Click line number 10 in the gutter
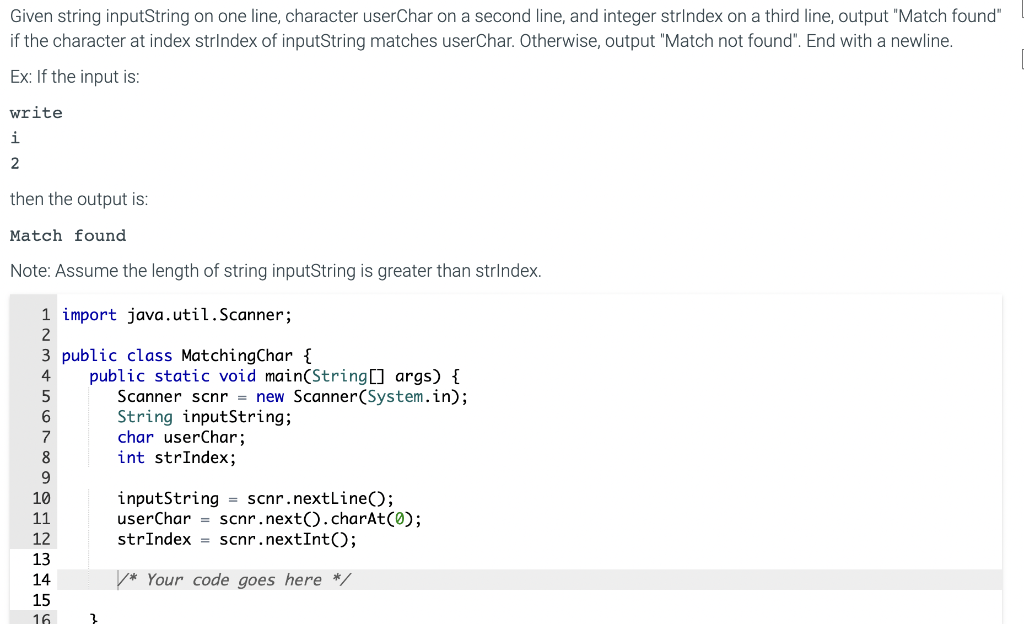This screenshot has width=1024, height=624. (x=41, y=498)
